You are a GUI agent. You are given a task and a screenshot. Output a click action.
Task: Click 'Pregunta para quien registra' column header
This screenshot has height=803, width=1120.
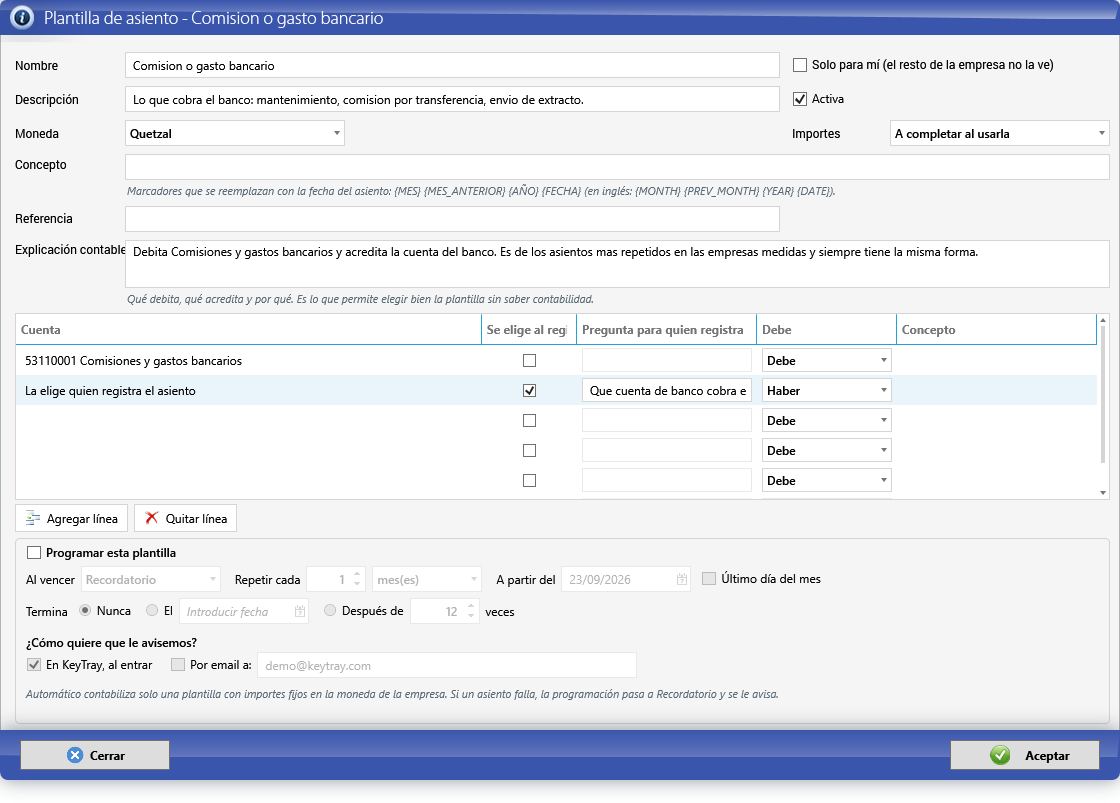666,329
